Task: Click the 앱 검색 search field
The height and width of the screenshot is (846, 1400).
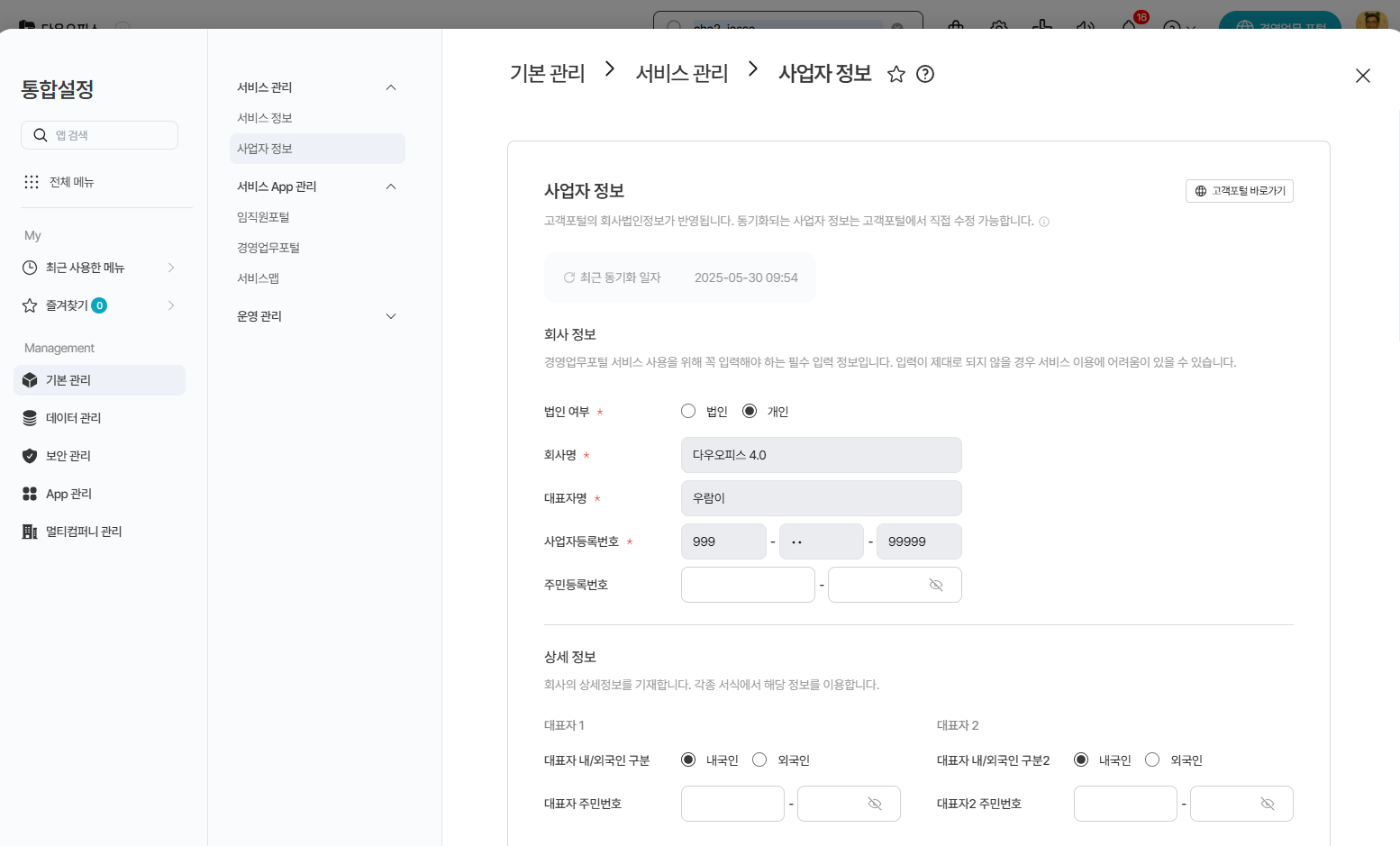Action: [x=99, y=135]
